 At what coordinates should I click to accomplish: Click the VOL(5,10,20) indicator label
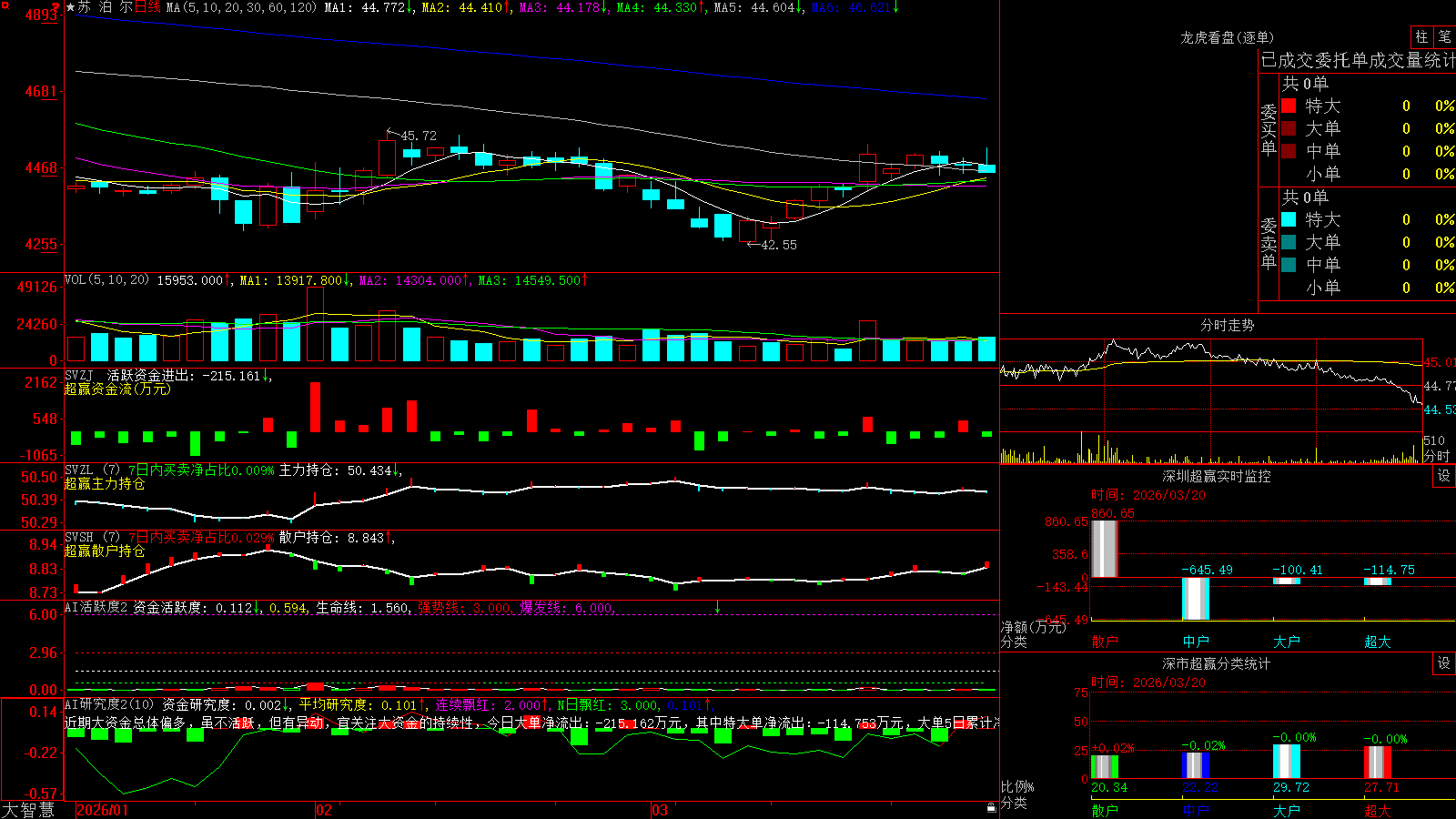107,280
